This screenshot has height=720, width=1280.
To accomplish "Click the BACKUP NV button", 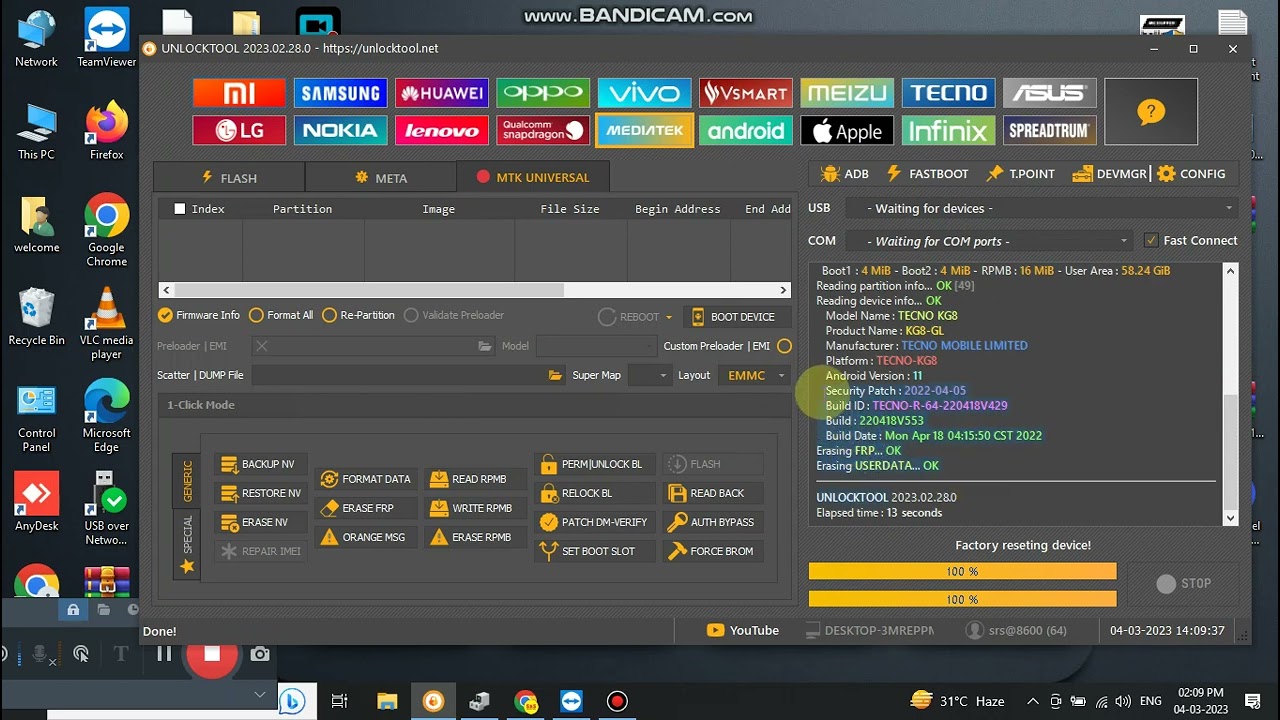I will 259,464.
